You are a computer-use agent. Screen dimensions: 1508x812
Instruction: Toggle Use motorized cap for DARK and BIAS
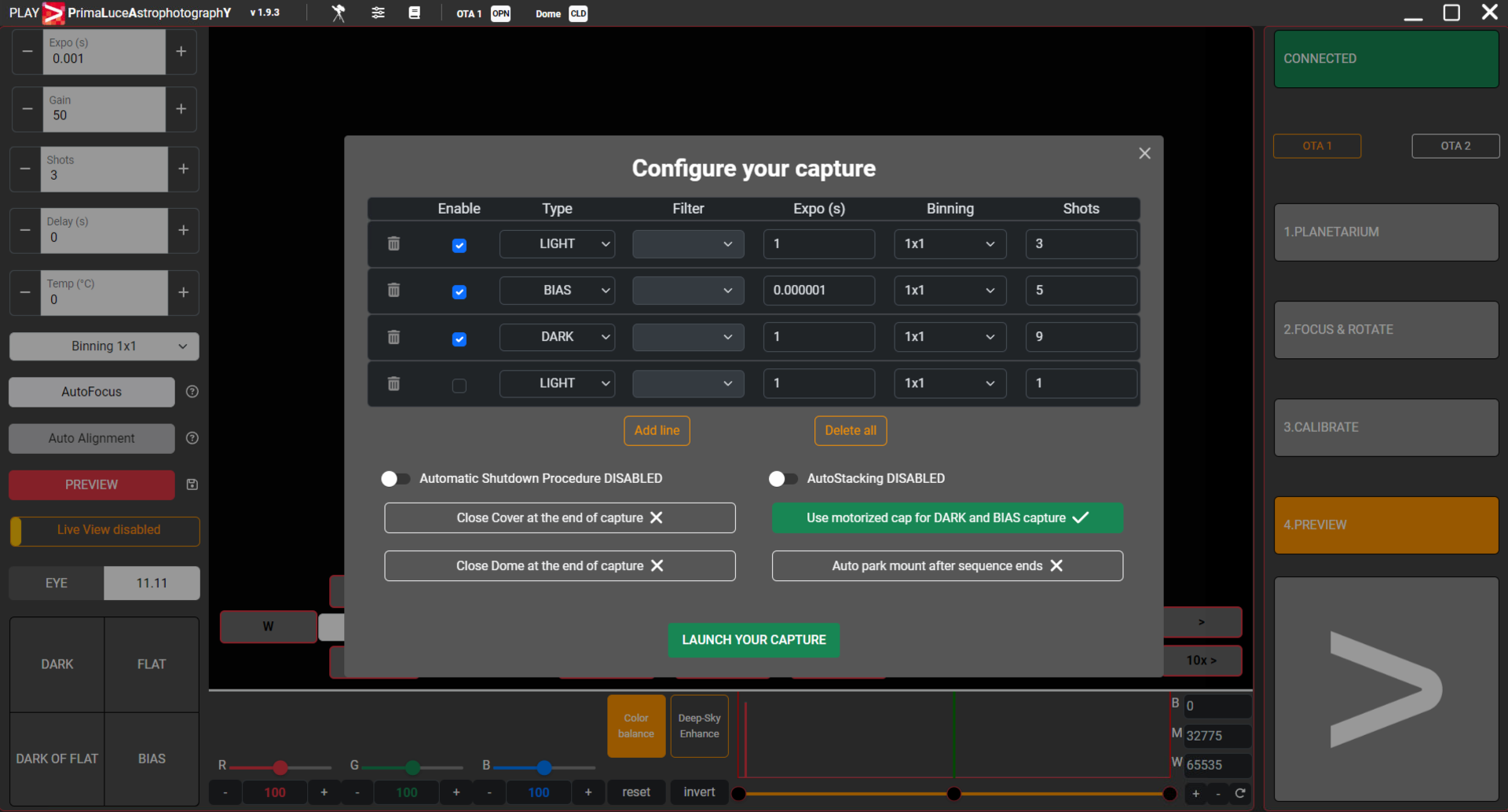click(x=947, y=518)
